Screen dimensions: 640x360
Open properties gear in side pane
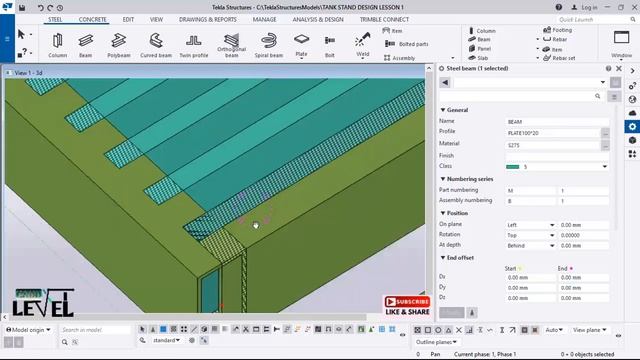(632, 126)
